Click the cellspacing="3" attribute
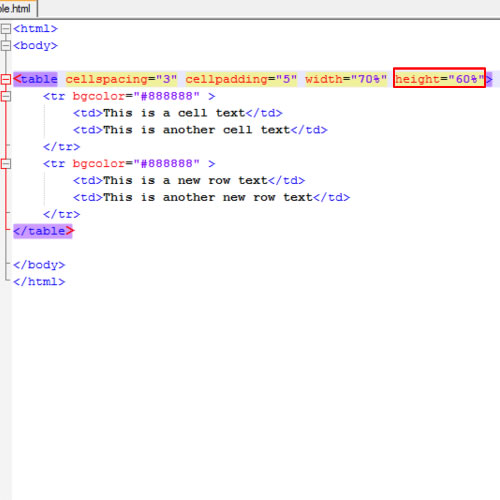This screenshot has height=500, width=500. pyautogui.click(x=121, y=79)
